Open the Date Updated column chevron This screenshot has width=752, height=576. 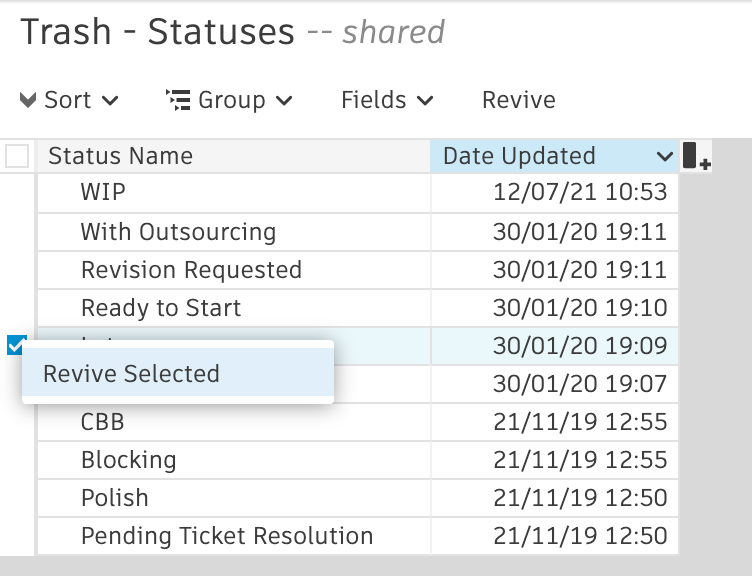665,157
